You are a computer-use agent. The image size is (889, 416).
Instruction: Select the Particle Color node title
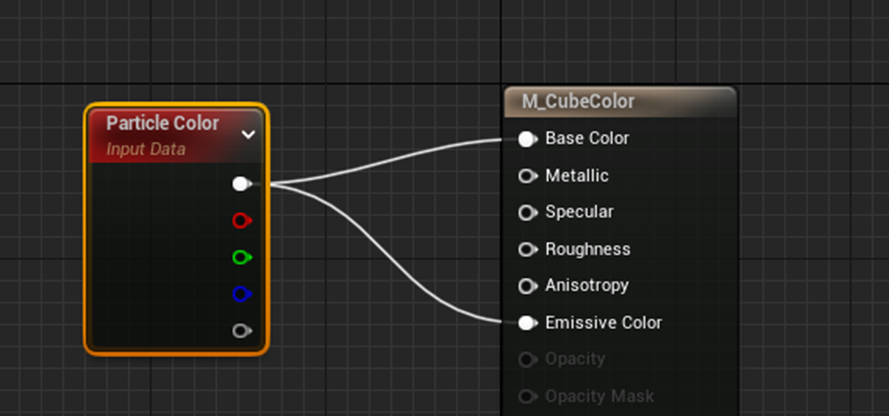[x=163, y=124]
